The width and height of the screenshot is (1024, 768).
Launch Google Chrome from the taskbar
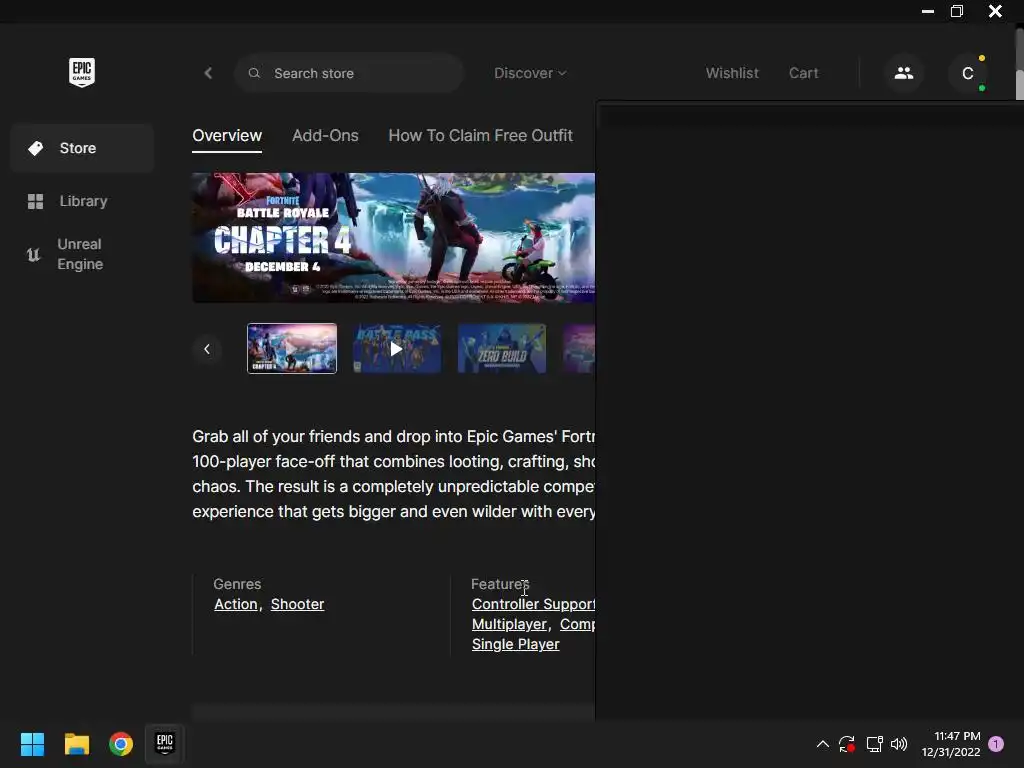pos(121,744)
